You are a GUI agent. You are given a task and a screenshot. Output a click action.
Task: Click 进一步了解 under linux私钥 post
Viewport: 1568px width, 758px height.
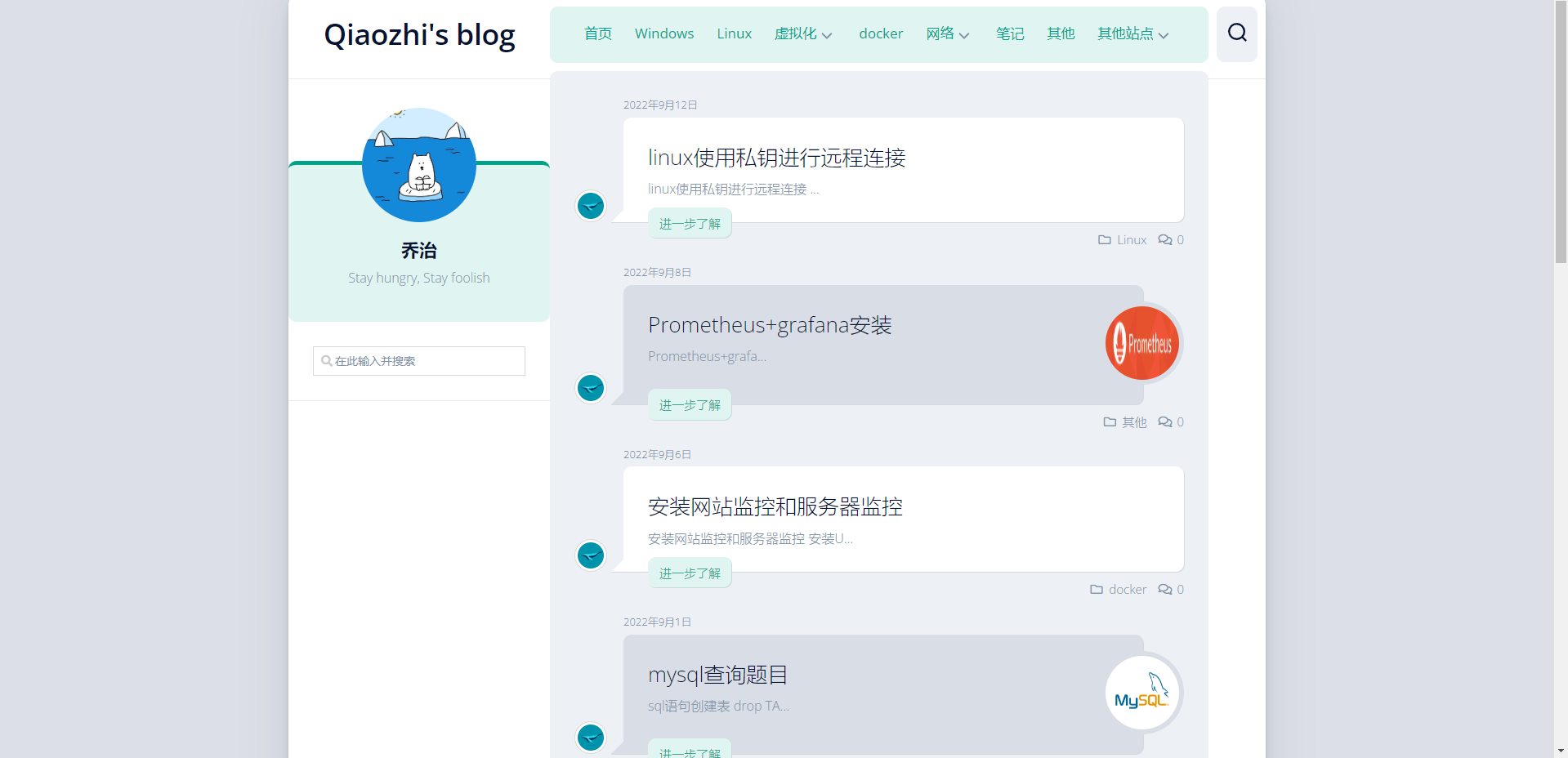point(690,224)
